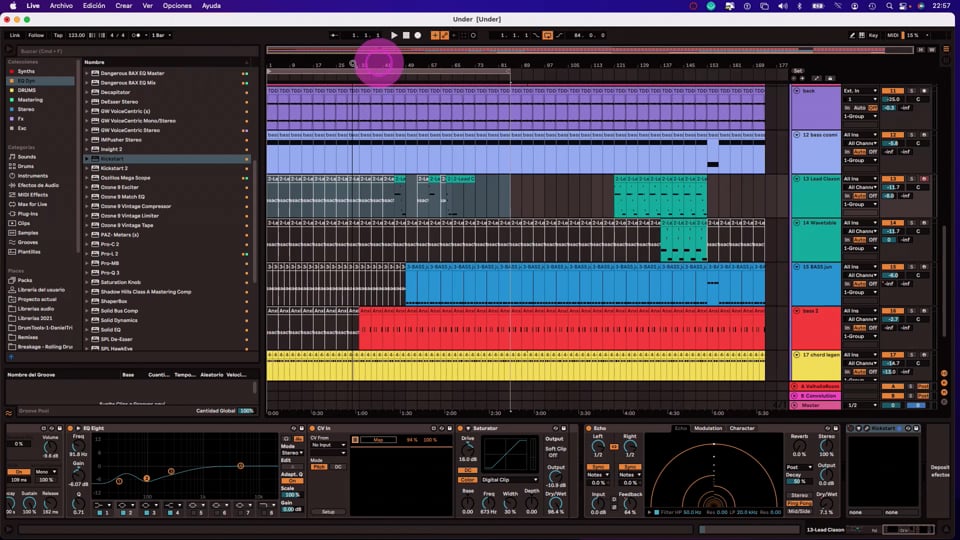This screenshot has height=540, width=960.
Task: Open the Efectos de Audio category
Action: [38, 186]
